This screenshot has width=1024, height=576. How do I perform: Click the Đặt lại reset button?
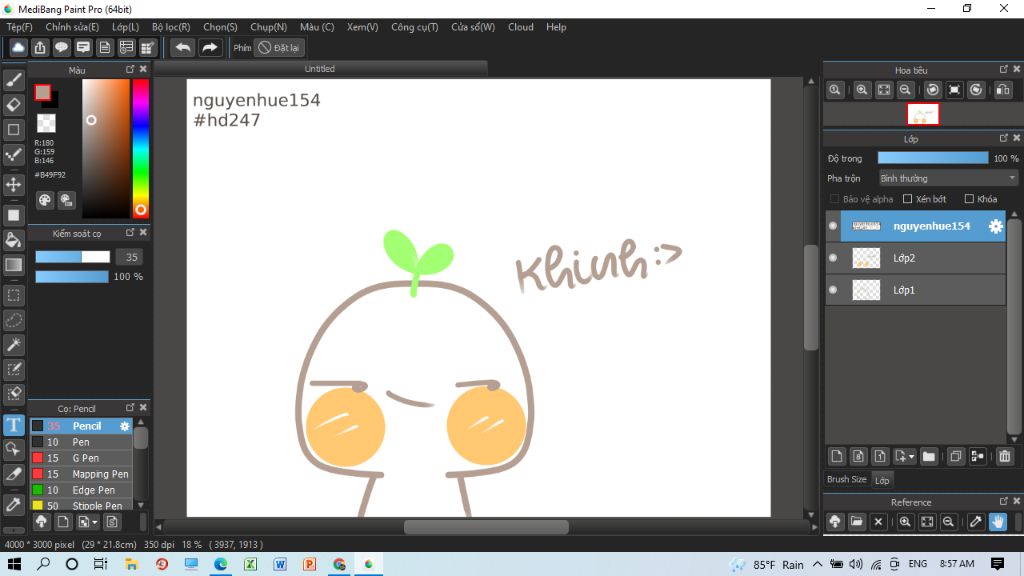coord(280,48)
